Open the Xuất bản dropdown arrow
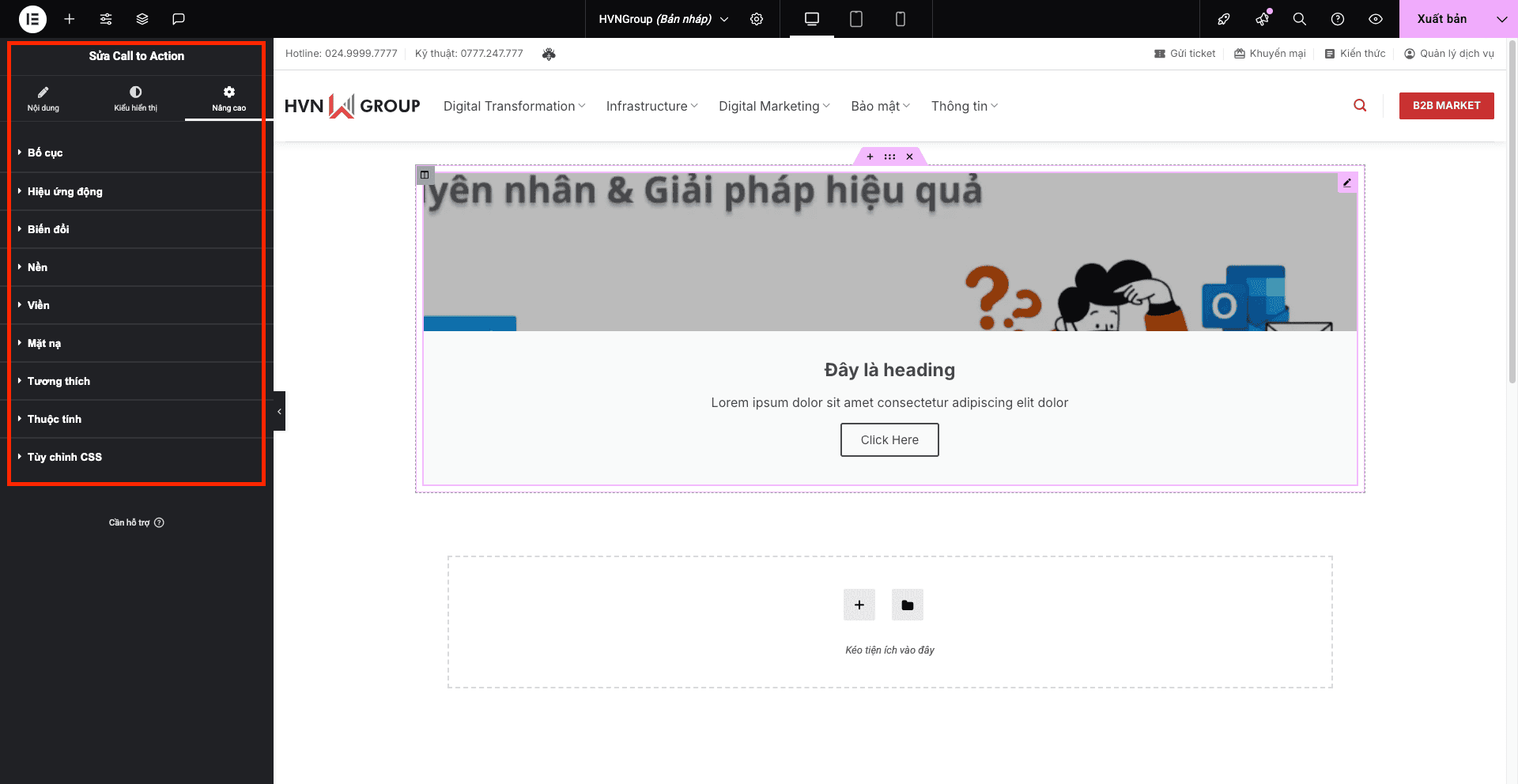Viewport: 1518px width, 784px height. click(1501, 19)
